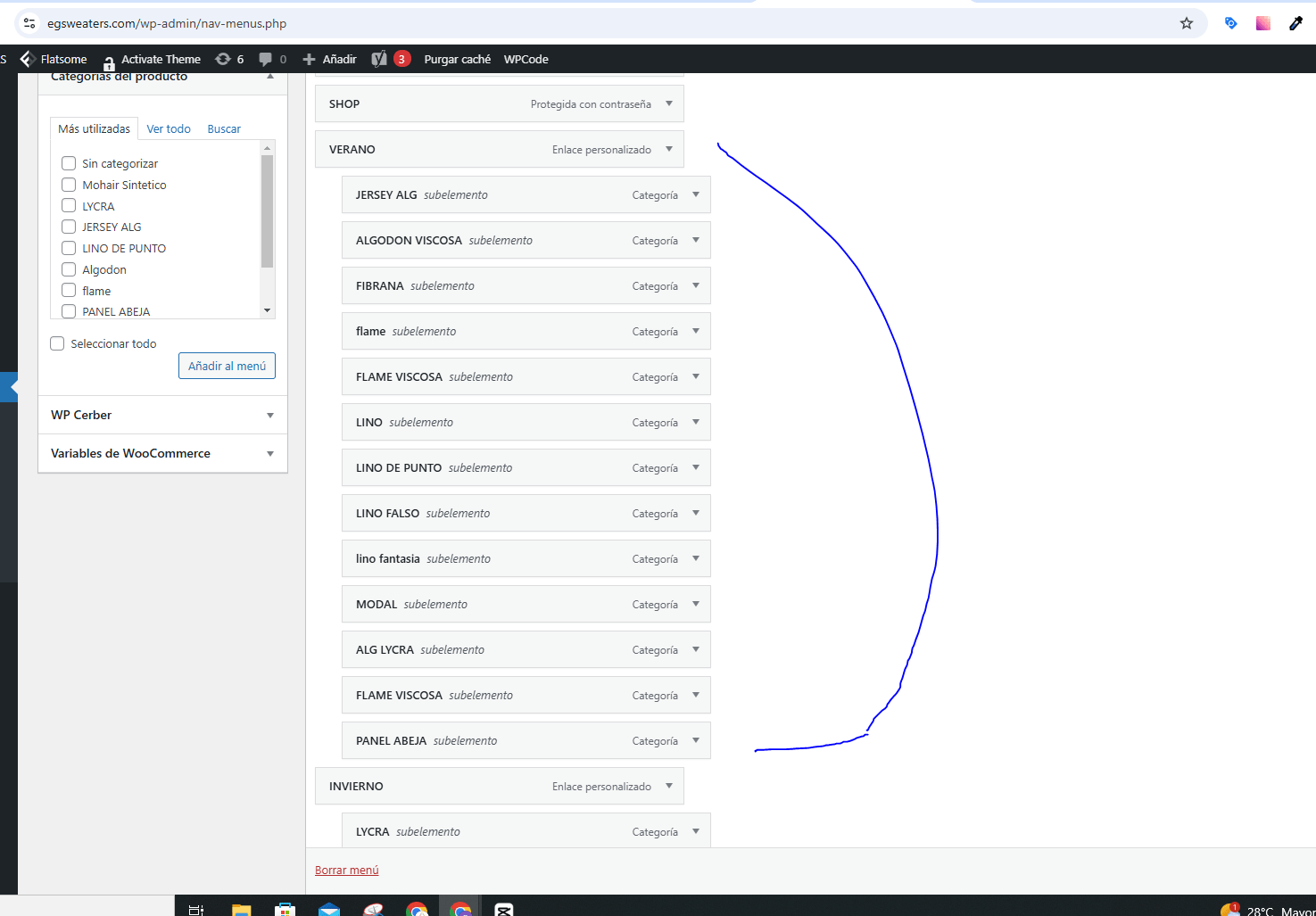The image size is (1316, 916).
Task: Open Mail app from the taskbar
Action: (x=329, y=909)
